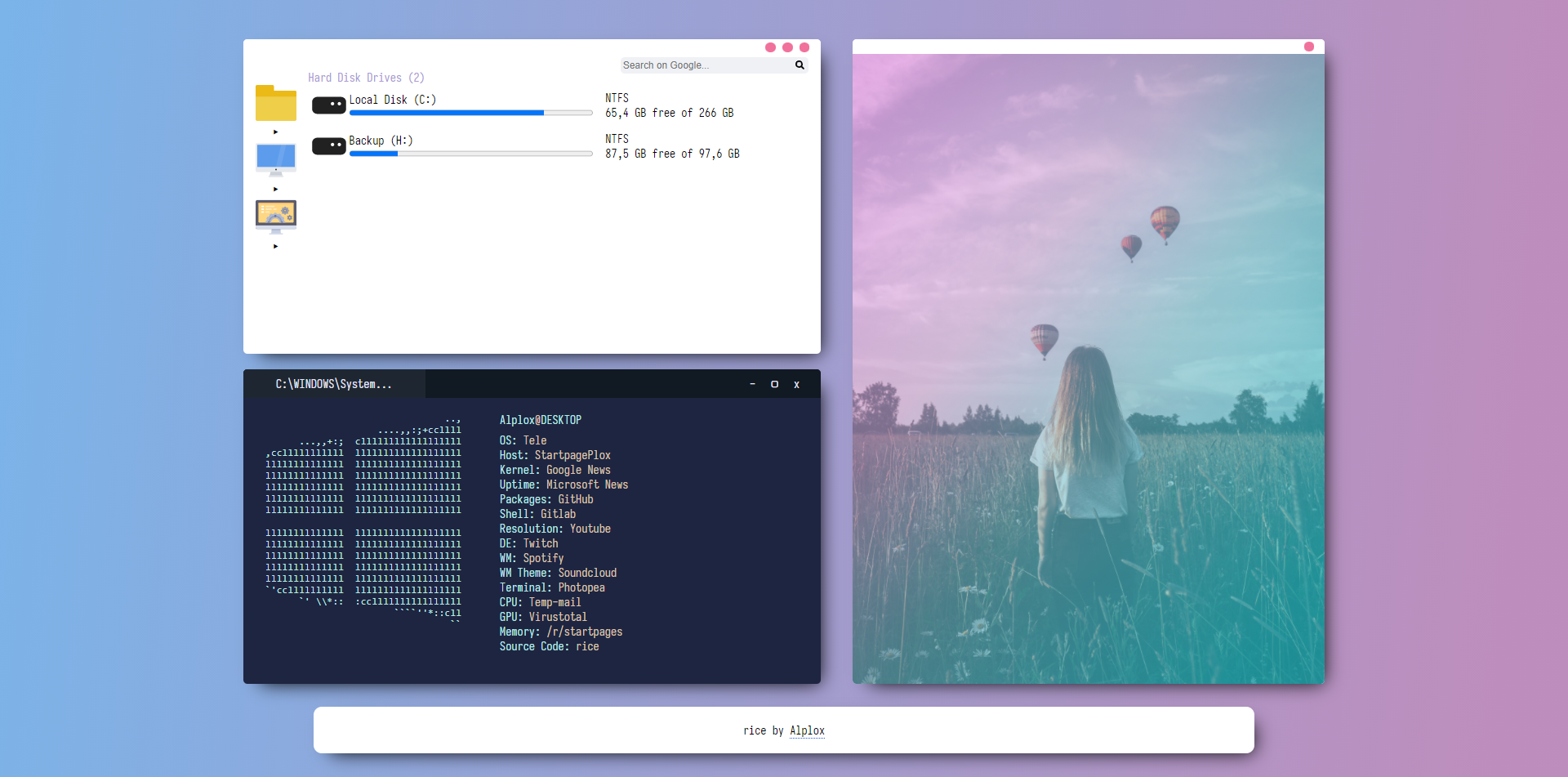This screenshot has width=1568, height=777.
Task: Open the StartpagePlox link
Action: (572, 455)
